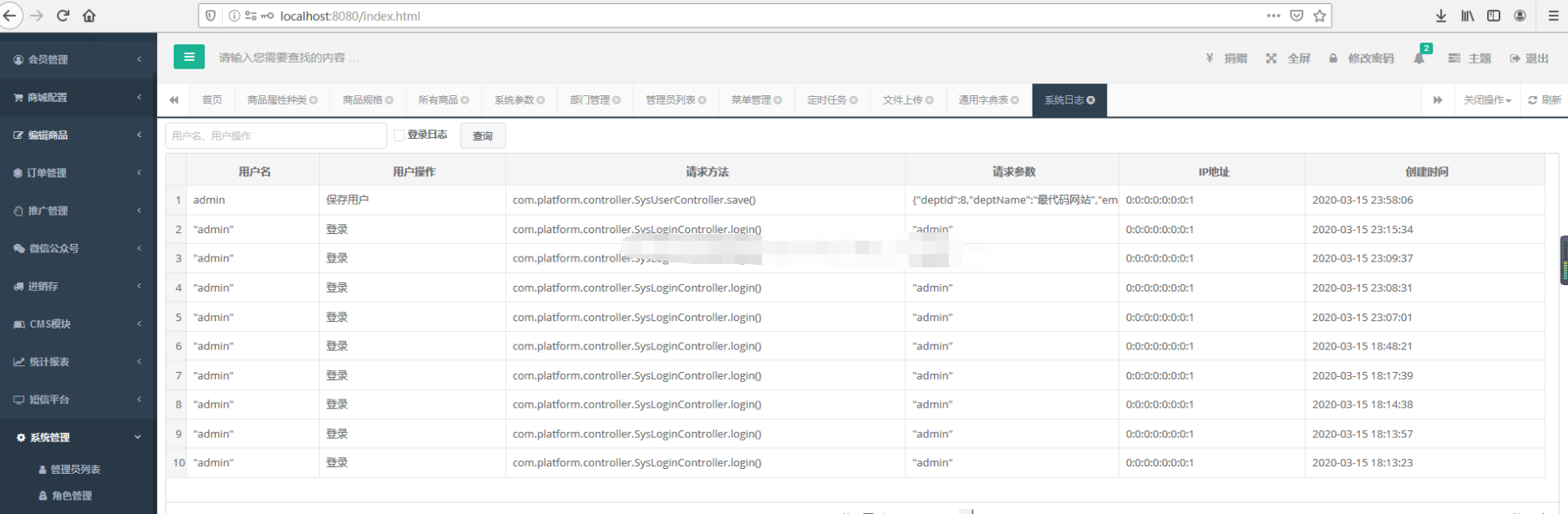Image resolution: width=1568 pixels, height=514 pixels.
Task: Open the Firefox account icon
Action: [1520, 15]
